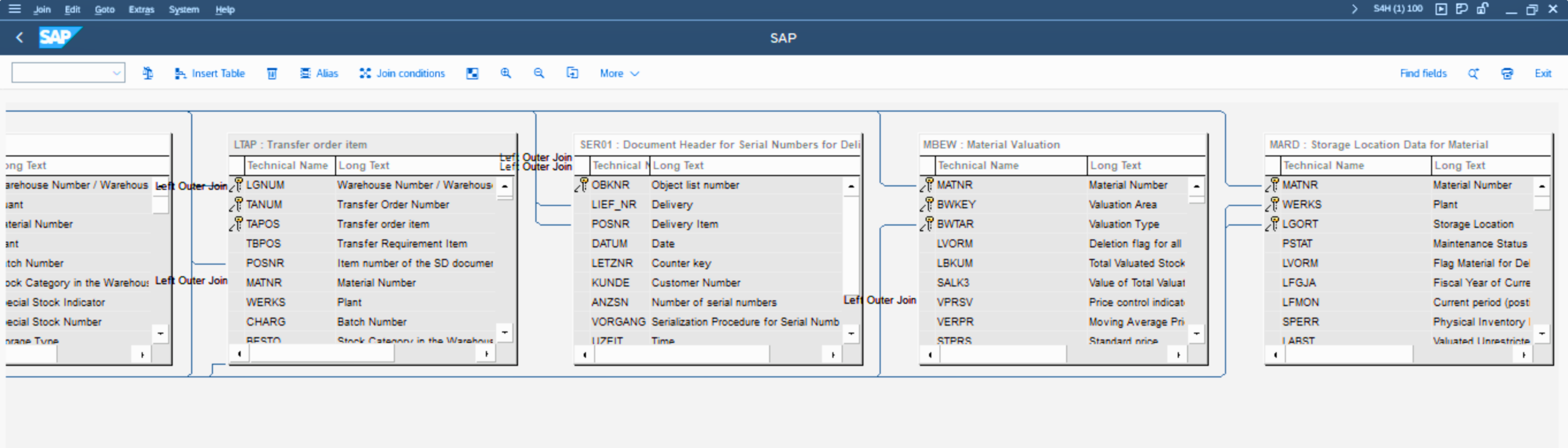Open the hamburger menu at top left
1568x448 pixels.
tap(15, 9)
